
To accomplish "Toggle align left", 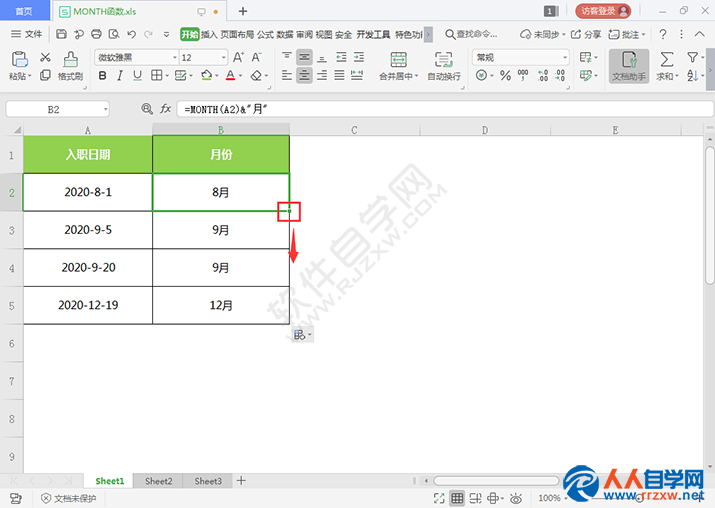I will [287, 75].
